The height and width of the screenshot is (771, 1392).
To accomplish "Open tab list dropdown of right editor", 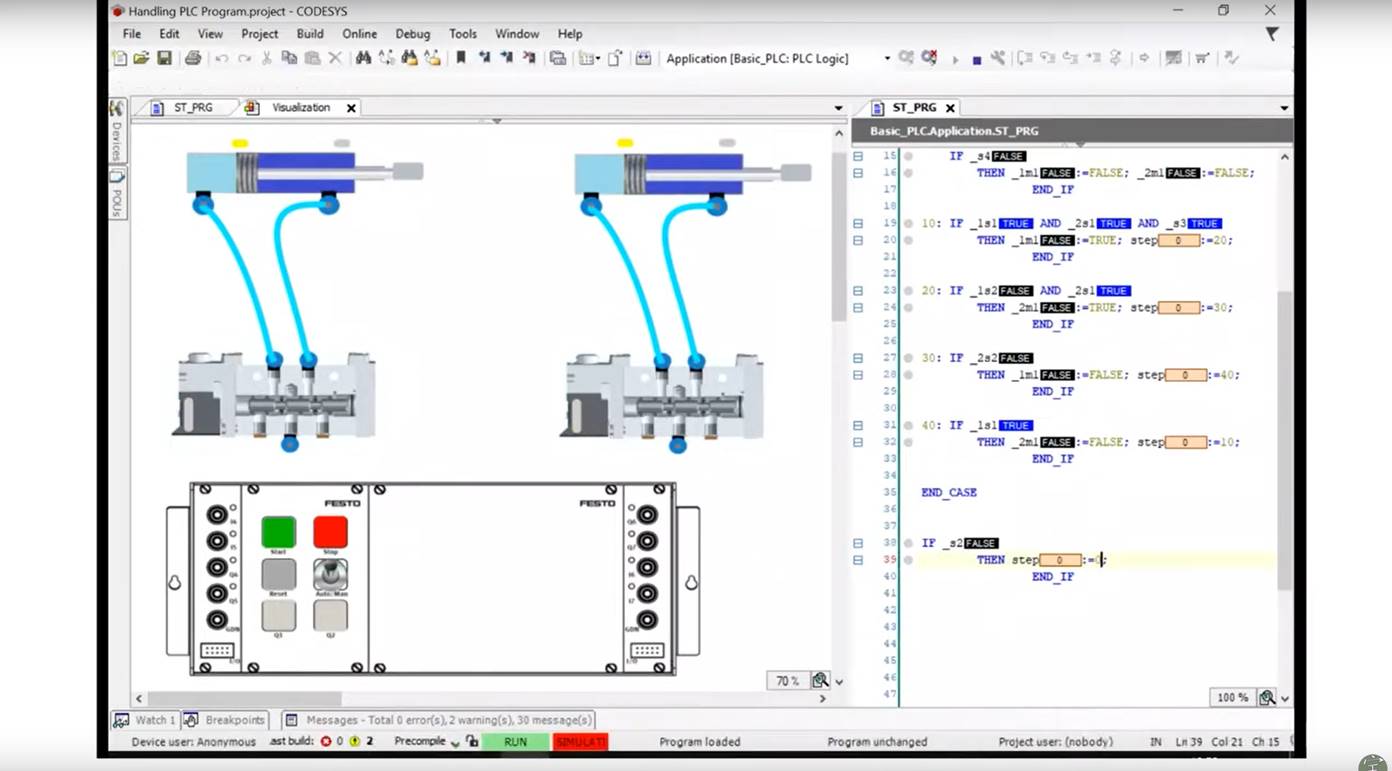I will pyautogui.click(x=1283, y=108).
